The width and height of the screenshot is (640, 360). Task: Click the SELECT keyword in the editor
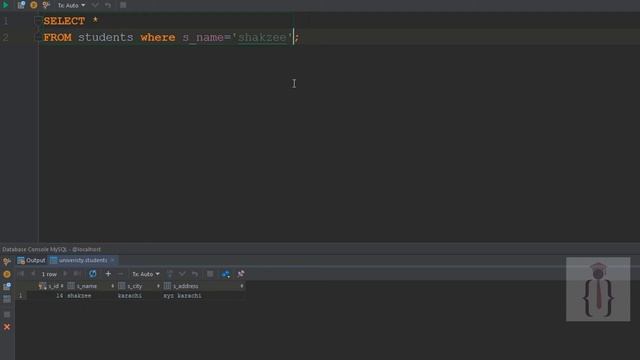[64, 21]
